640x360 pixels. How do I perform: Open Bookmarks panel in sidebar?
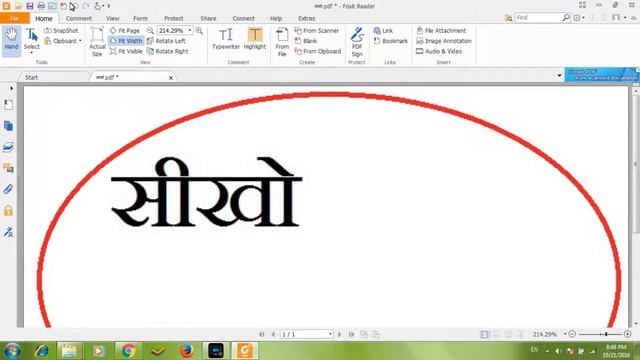click(8, 105)
